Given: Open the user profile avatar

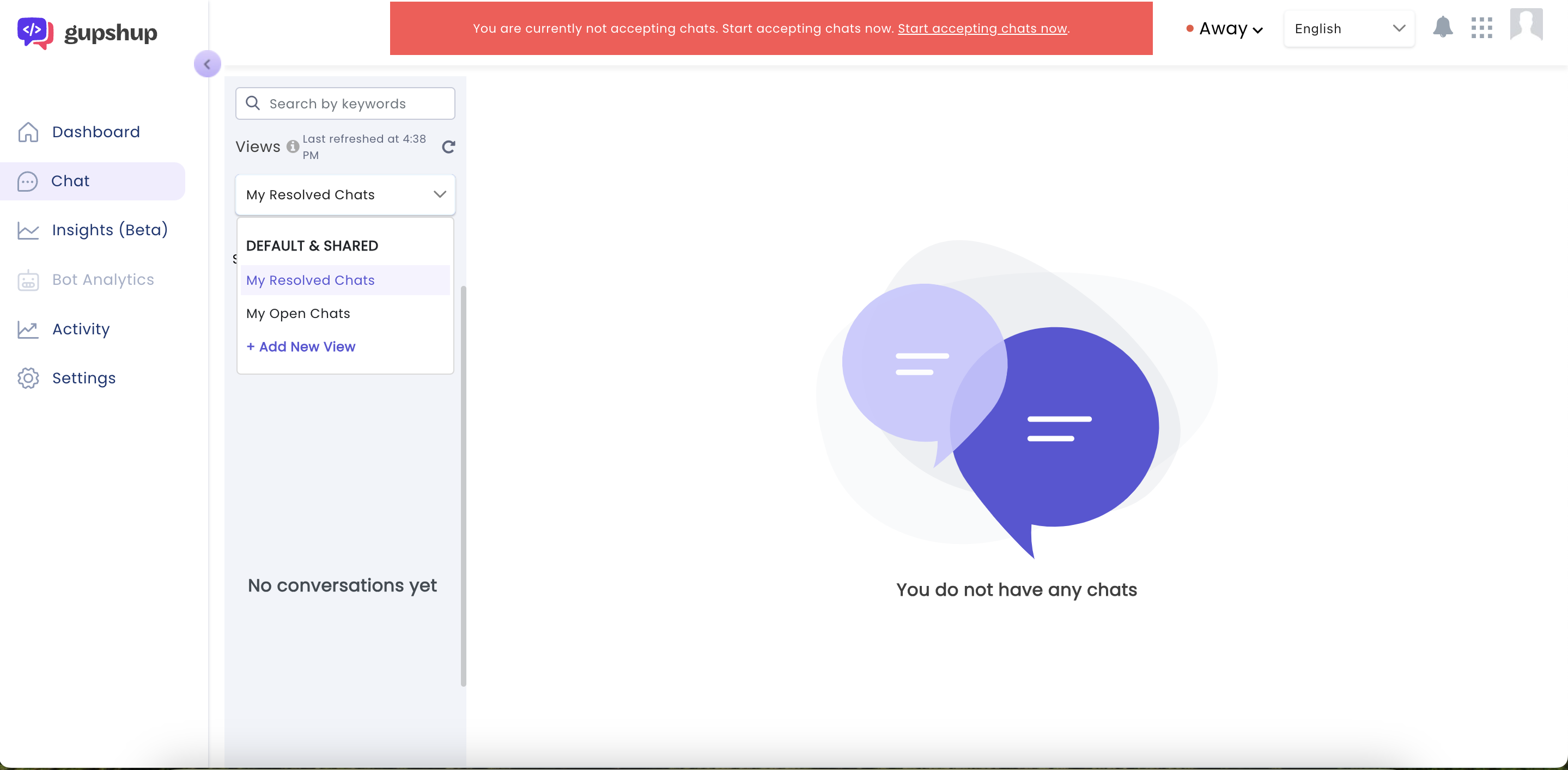Looking at the screenshot, I should (x=1526, y=25).
